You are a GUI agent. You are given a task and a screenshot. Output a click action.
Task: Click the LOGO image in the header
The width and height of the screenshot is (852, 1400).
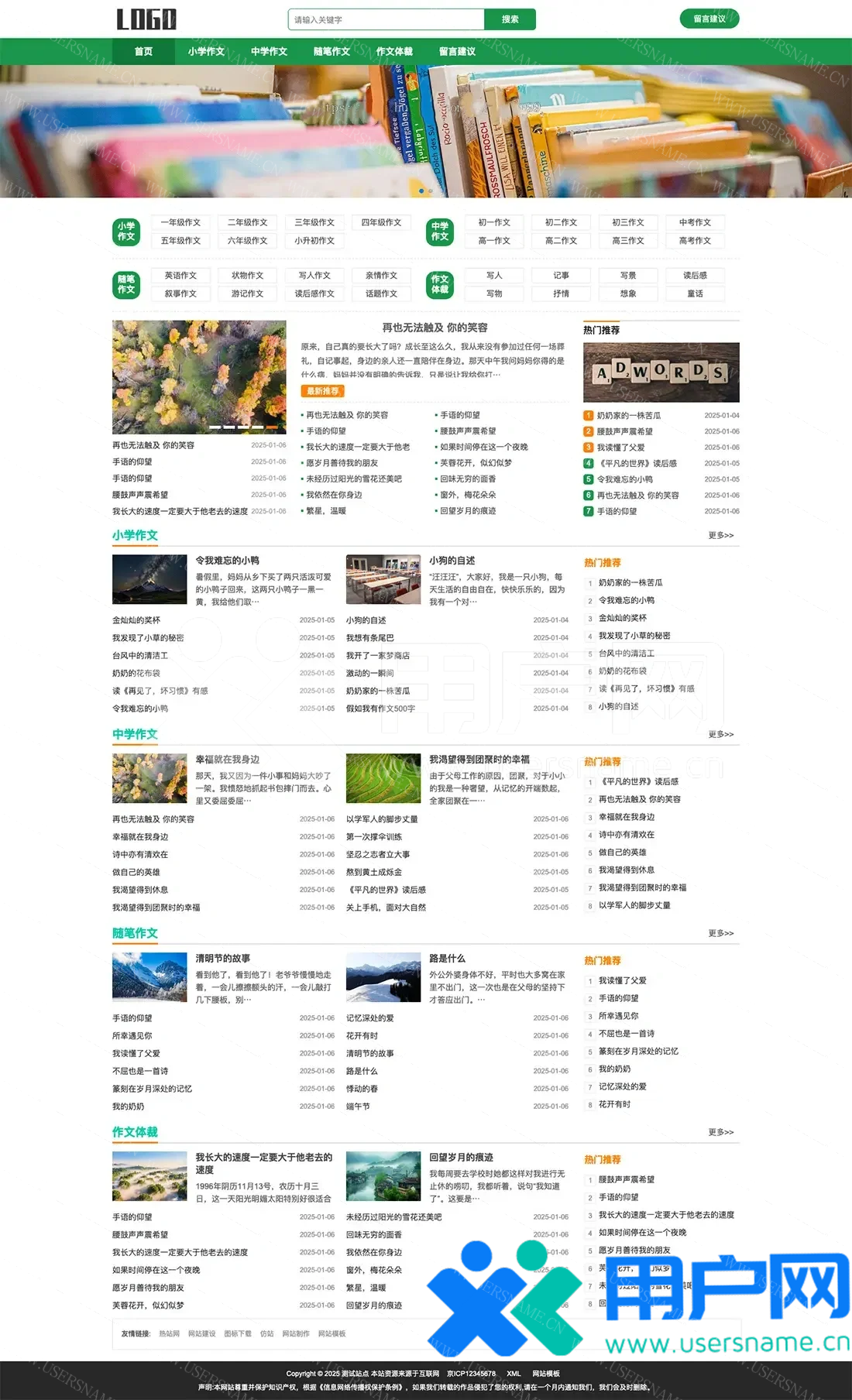(146, 19)
